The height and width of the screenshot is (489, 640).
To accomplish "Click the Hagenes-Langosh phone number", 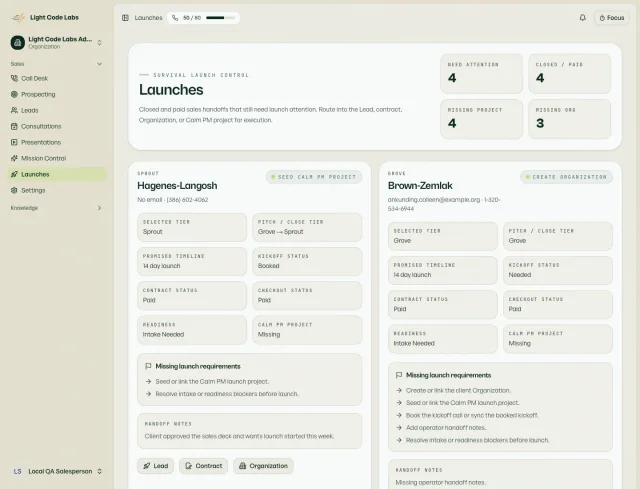I will tap(187, 200).
